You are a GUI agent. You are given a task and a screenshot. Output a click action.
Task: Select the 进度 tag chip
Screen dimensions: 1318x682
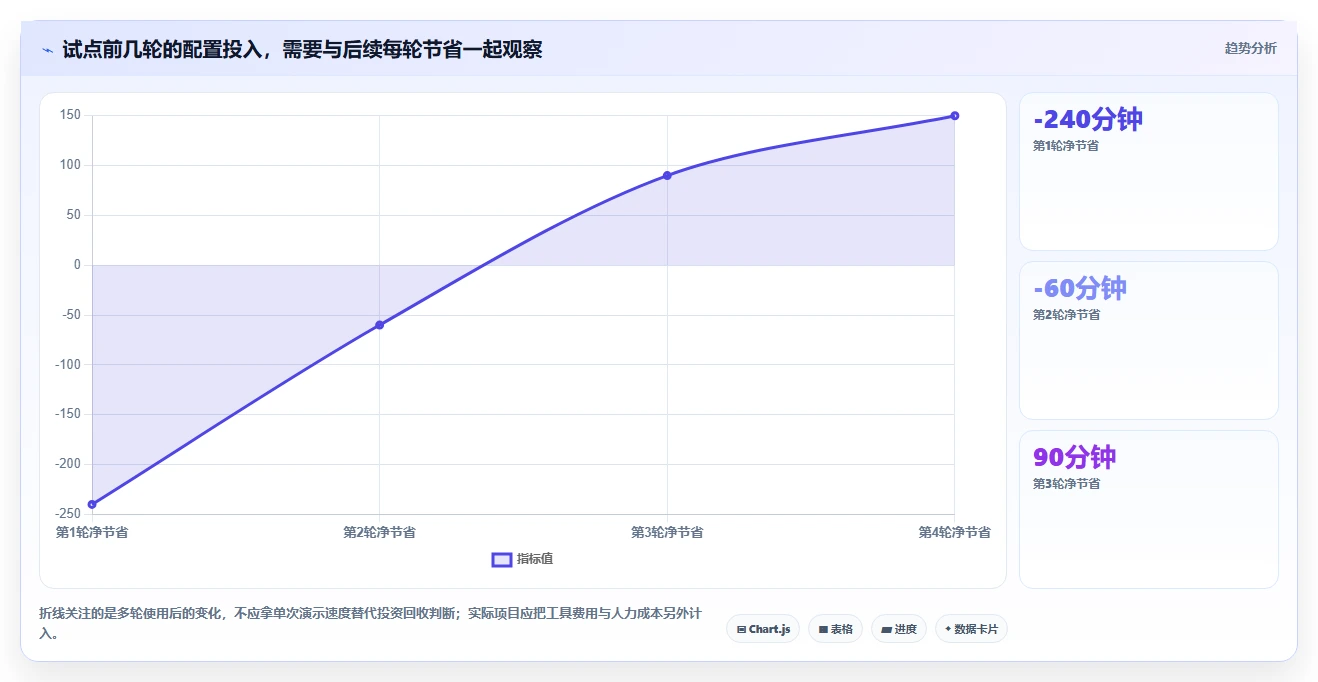[x=899, y=629]
